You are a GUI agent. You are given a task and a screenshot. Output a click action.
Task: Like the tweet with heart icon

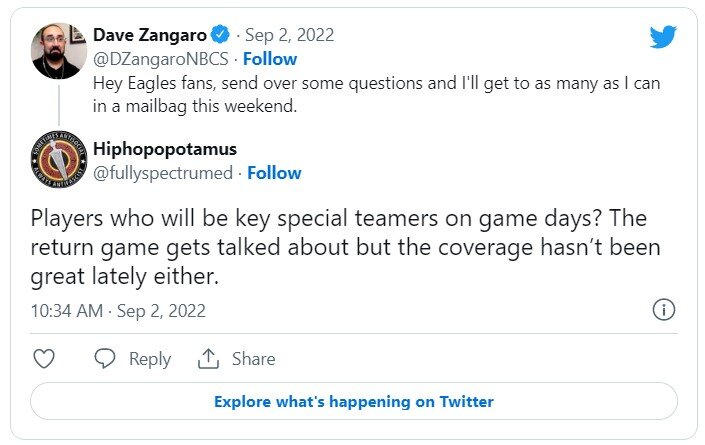pyautogui.click(x=44, y=358)
